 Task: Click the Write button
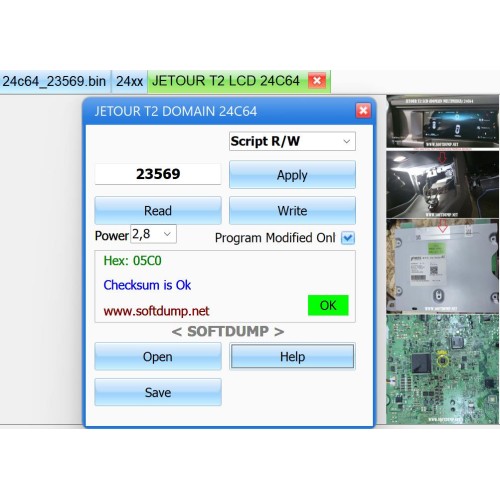point(292,211)
